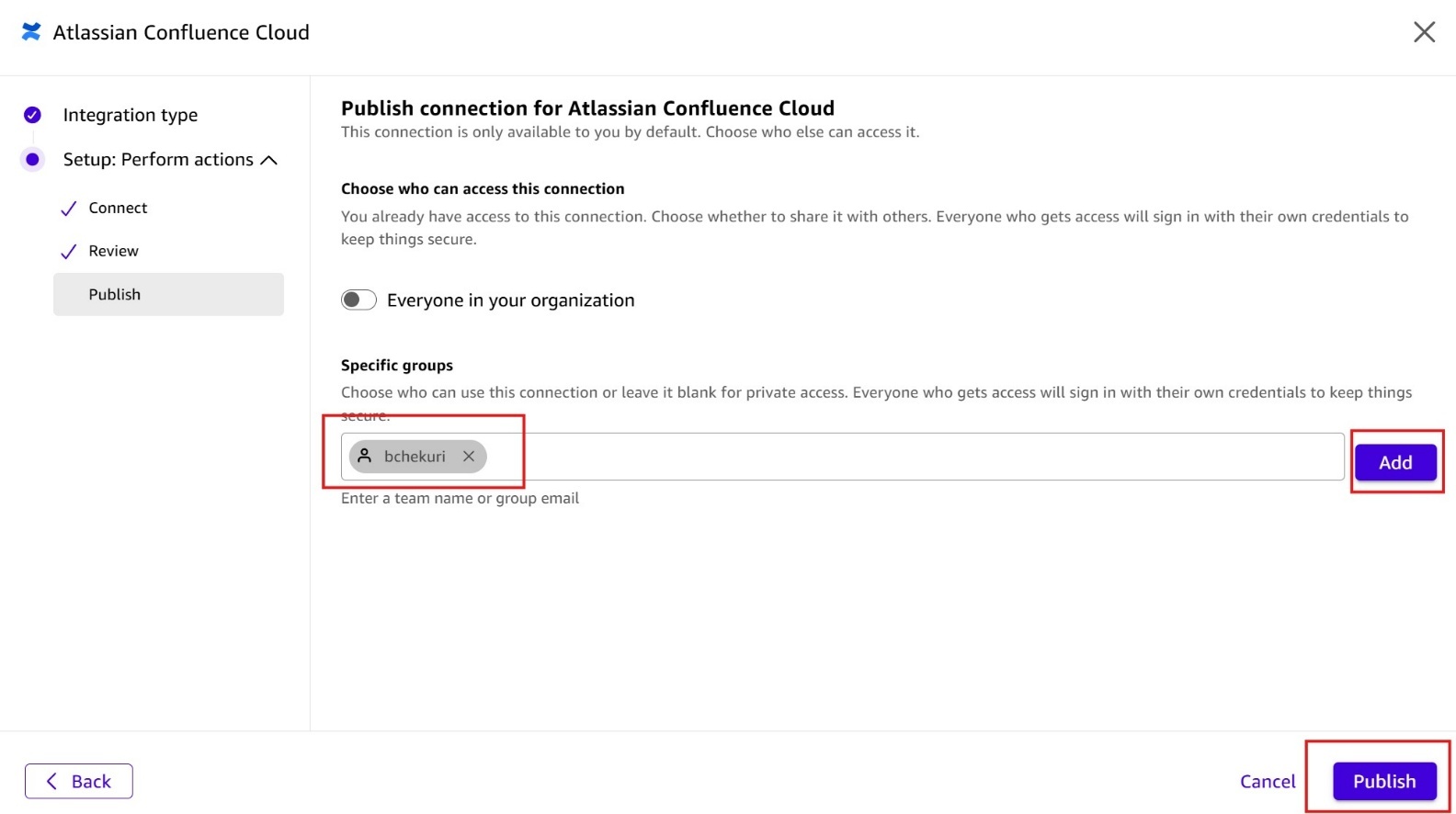Click 'Everyone in your organization' label
This screenshot has height=814, width=1456.
(x=510, y=300)
